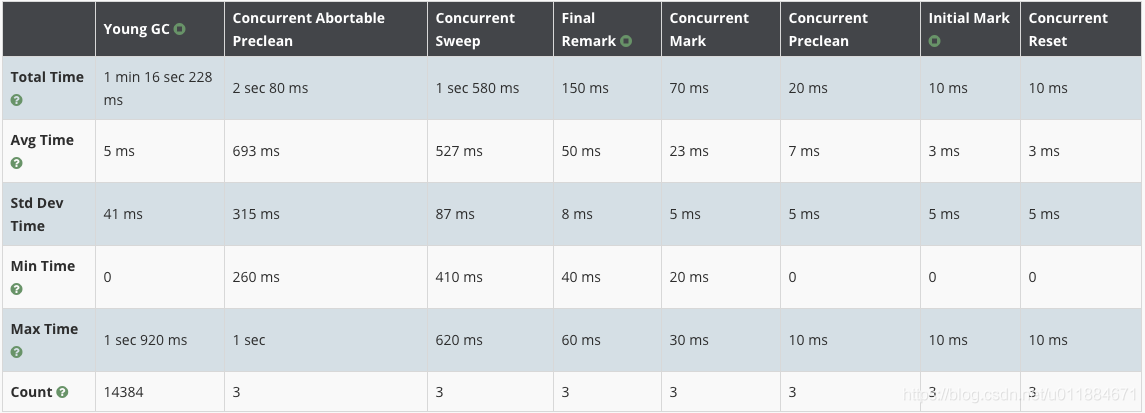Click the Std Dev Time row label

click(37, 214)
